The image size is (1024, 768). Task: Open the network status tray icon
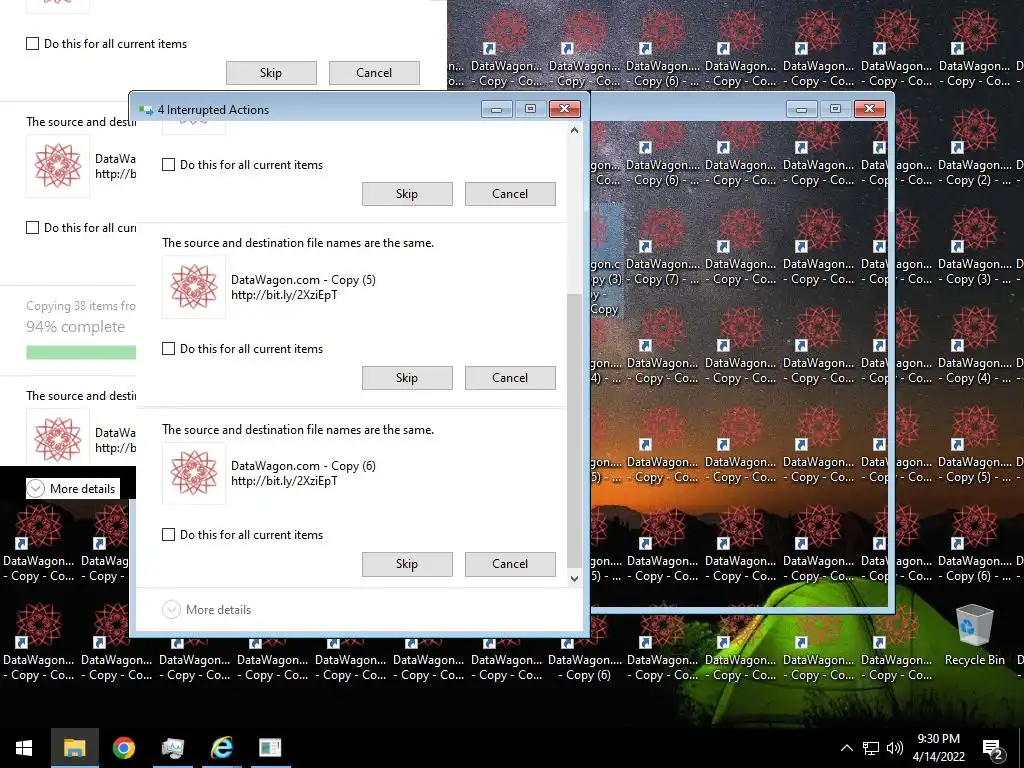point(871,748)
